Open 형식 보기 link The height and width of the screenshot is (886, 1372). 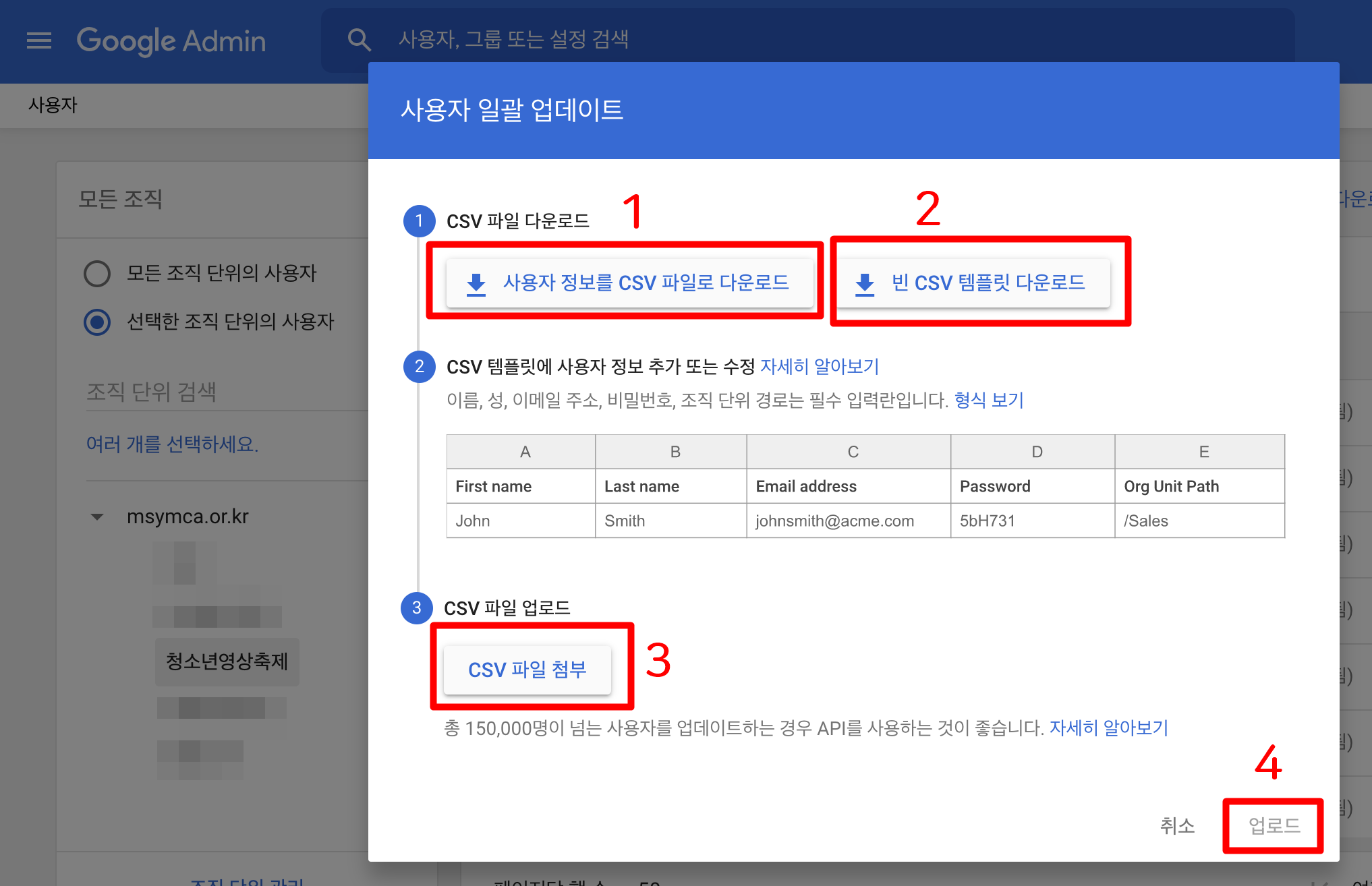(989, 401)
